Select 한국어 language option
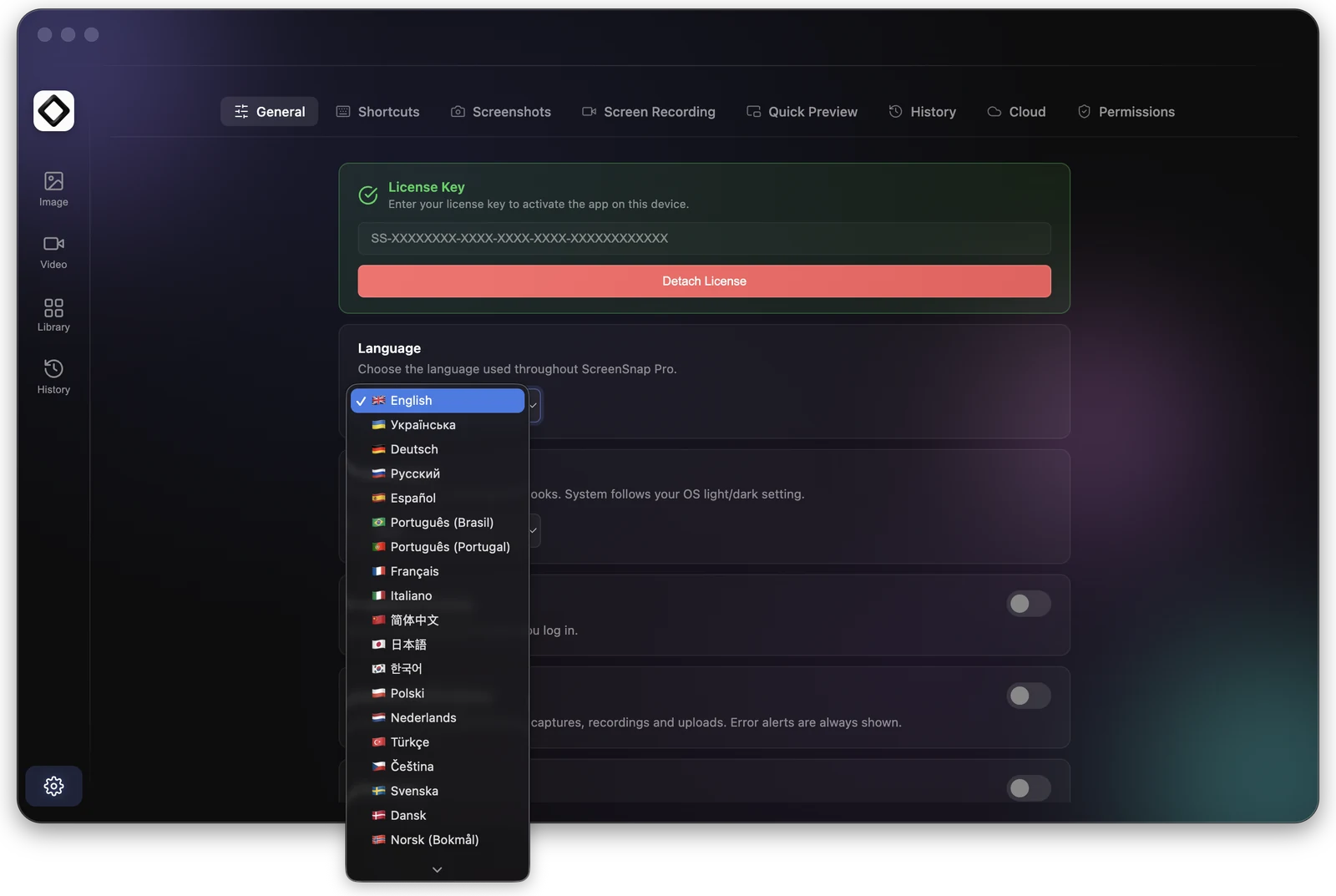 click(x=438, y=669)
